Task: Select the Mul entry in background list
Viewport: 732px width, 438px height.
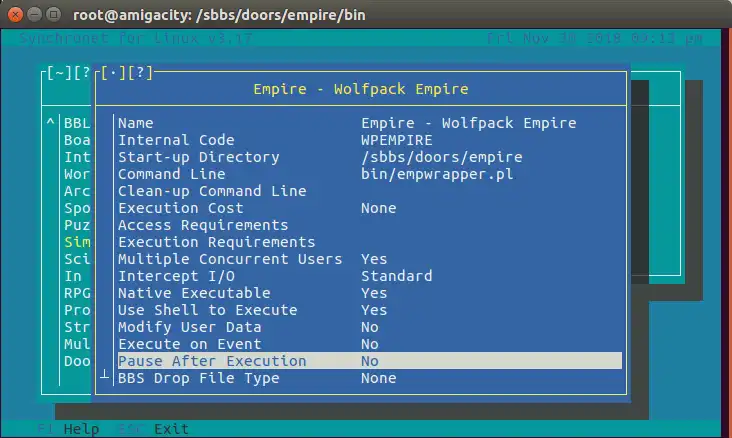Action: (77, 344)
